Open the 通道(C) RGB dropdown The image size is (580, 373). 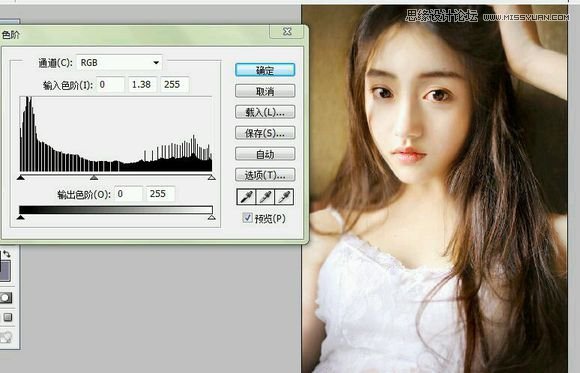click(119, 63)
